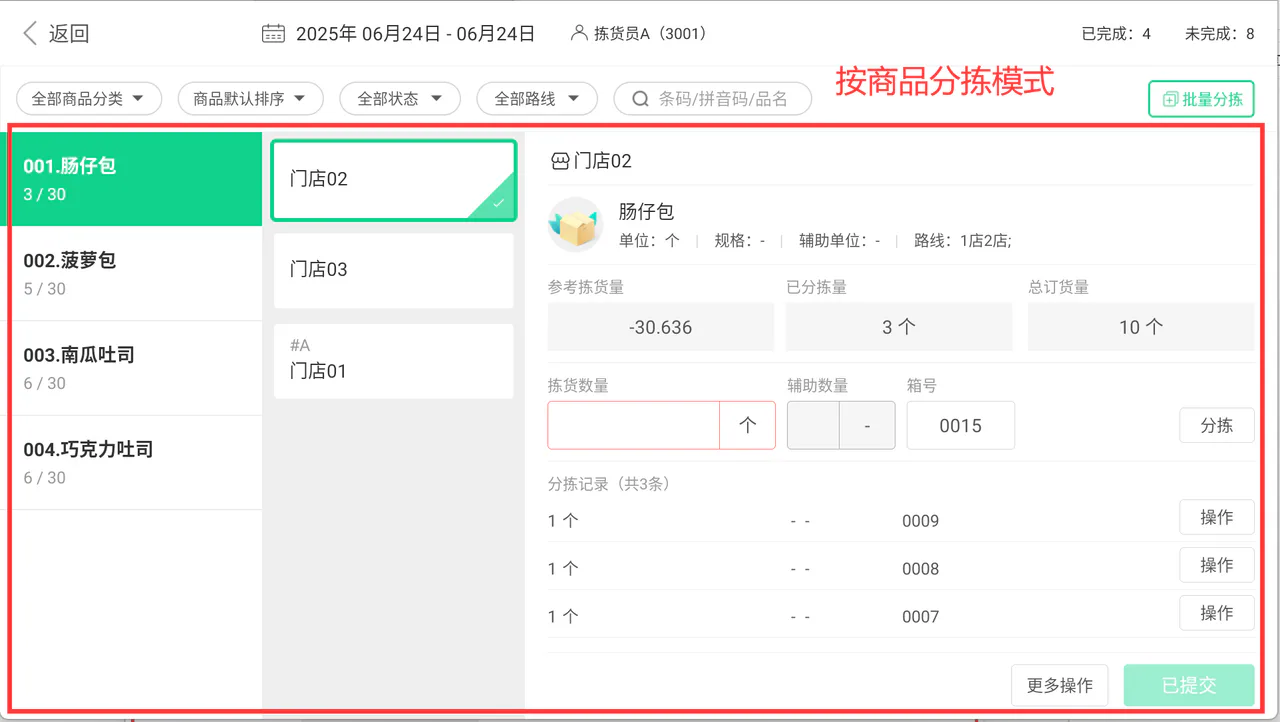Select store card 门店03

pos(394,270)
